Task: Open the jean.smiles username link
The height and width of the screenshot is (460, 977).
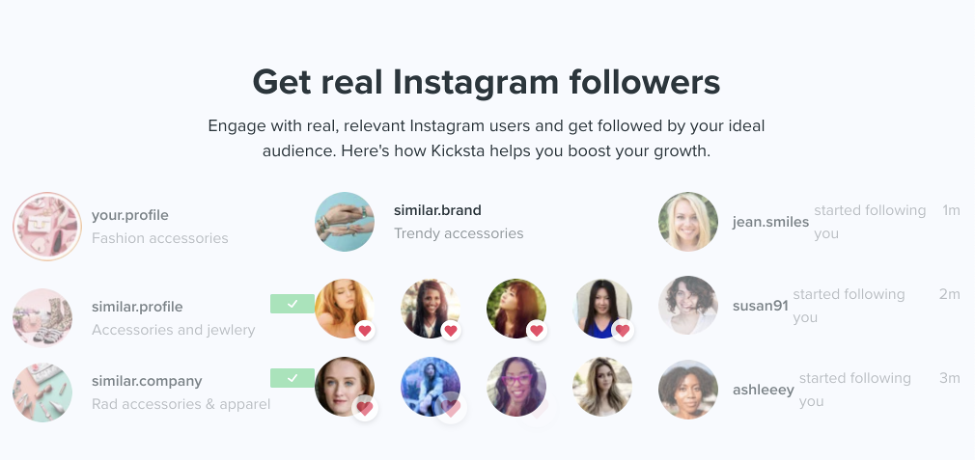Action: tap(771, 222)
